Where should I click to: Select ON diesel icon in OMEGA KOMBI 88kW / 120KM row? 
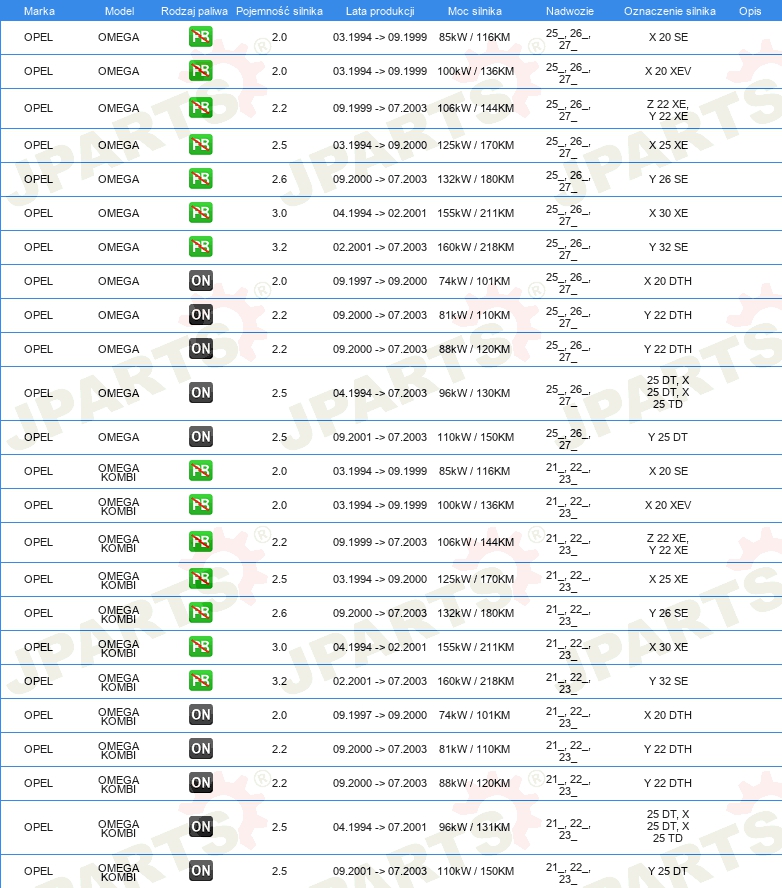tap(200, 783)
